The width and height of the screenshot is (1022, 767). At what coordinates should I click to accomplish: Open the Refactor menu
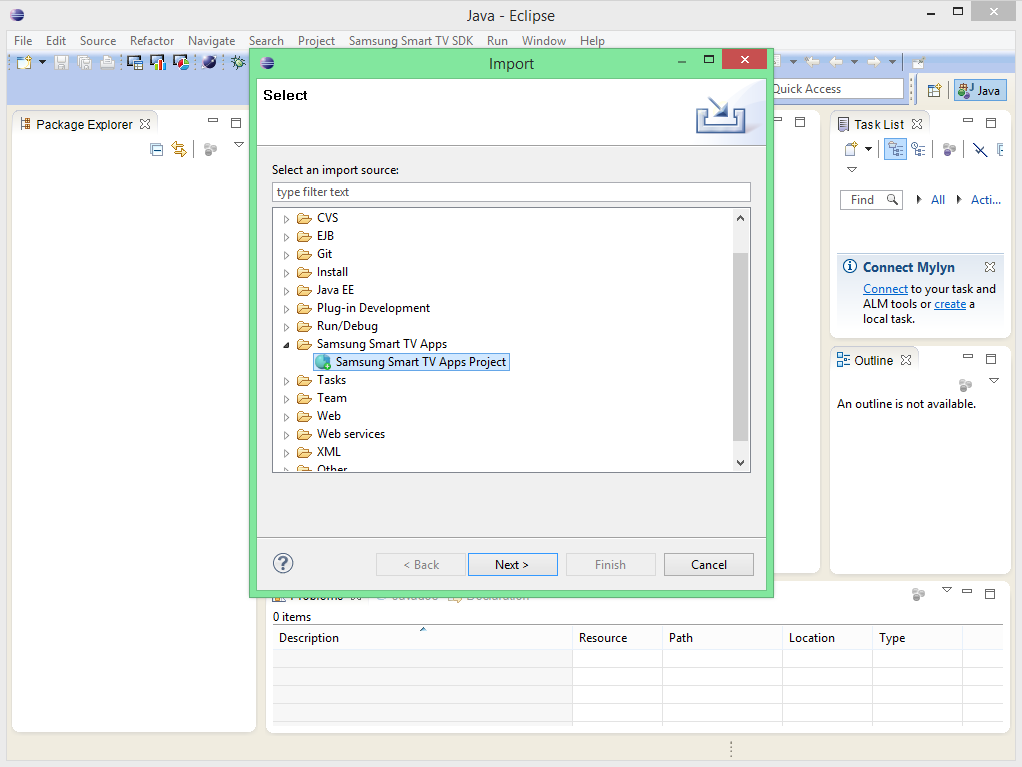coord(152,40)
